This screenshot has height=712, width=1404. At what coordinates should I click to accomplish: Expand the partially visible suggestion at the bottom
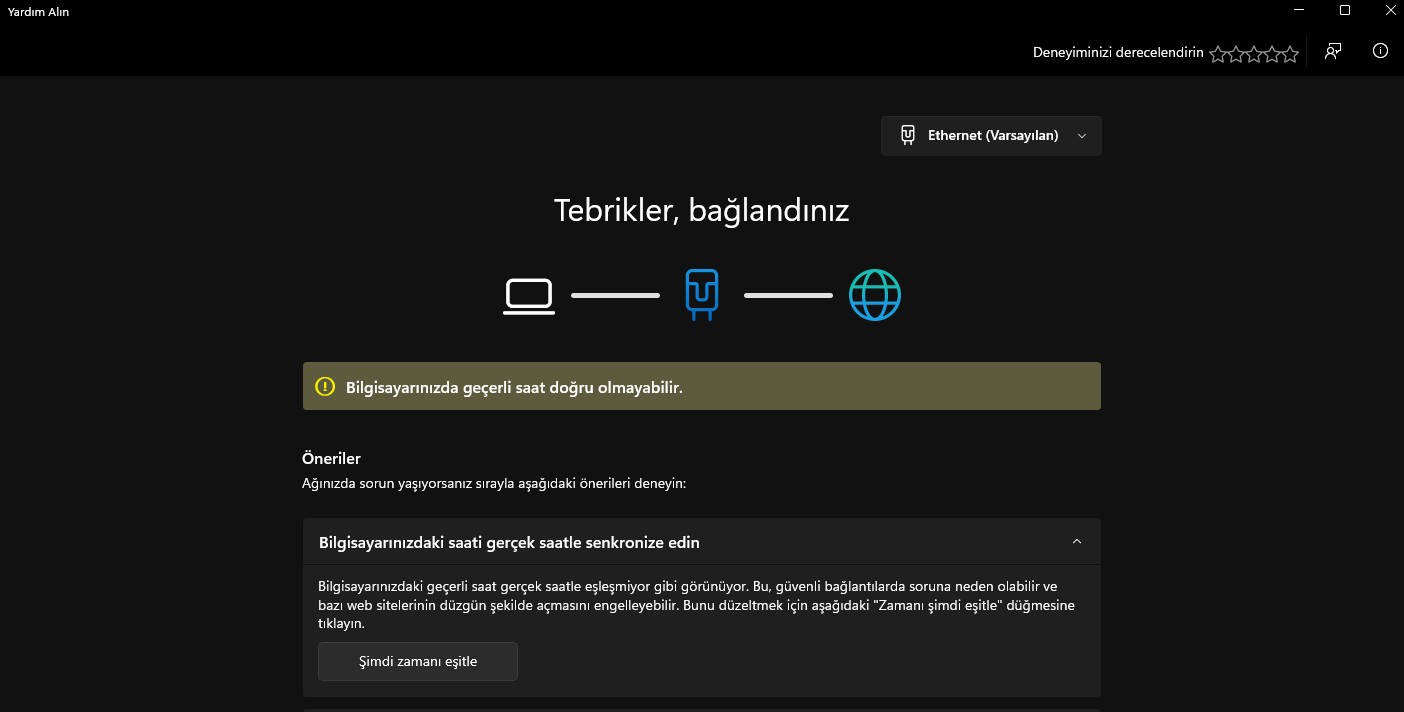tap(702, 708)
